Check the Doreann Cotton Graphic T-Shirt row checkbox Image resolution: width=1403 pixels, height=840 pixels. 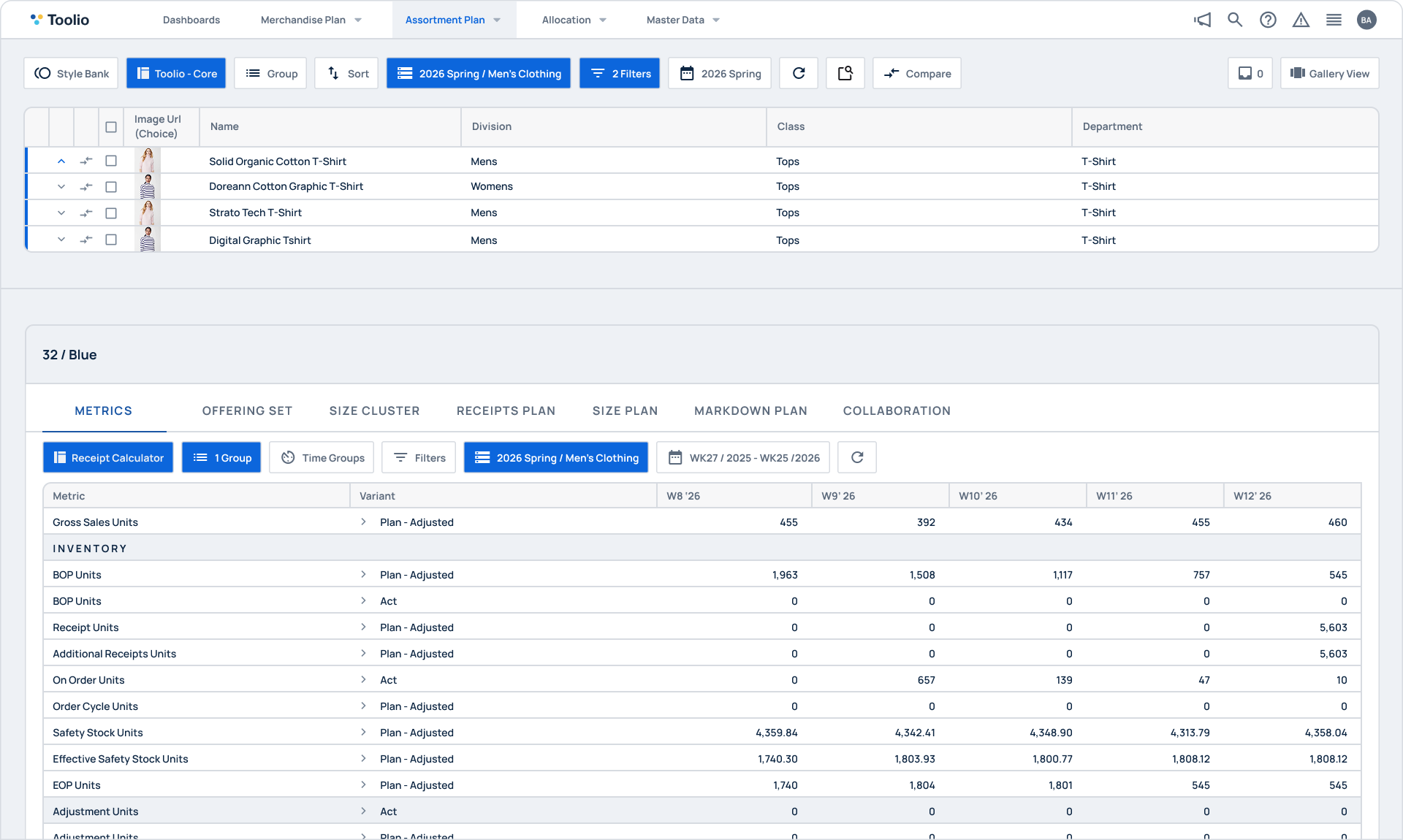click(111, 186)
